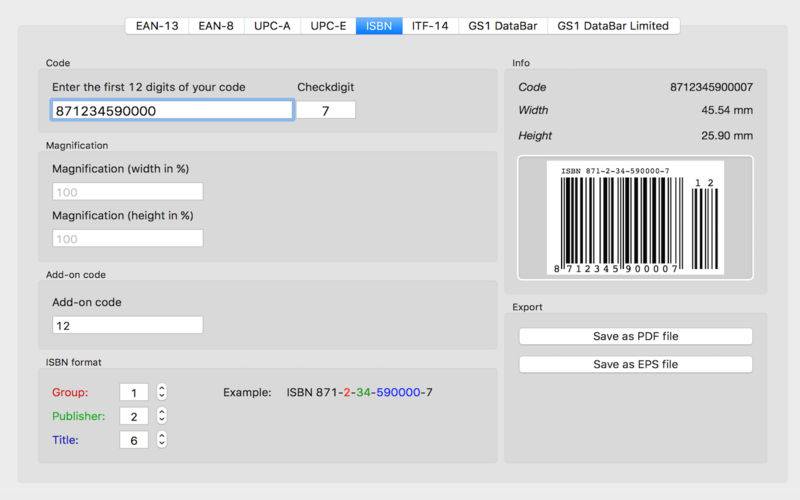Decrease the Publisher stepper value
This screenshot has height=500, width=800.
tap(162, 420)
